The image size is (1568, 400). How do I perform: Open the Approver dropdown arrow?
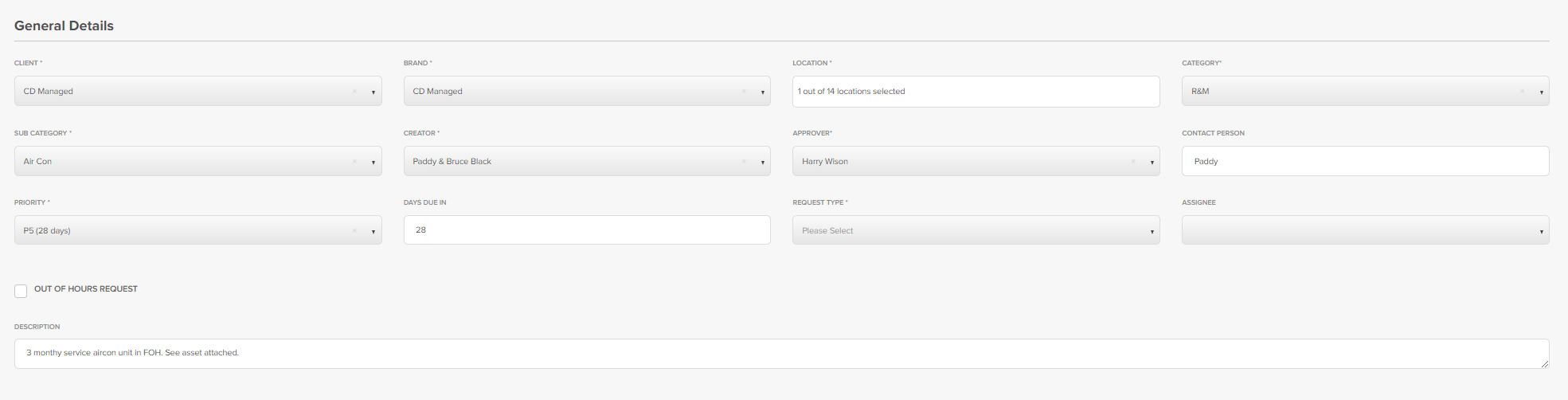point(1152,163)
